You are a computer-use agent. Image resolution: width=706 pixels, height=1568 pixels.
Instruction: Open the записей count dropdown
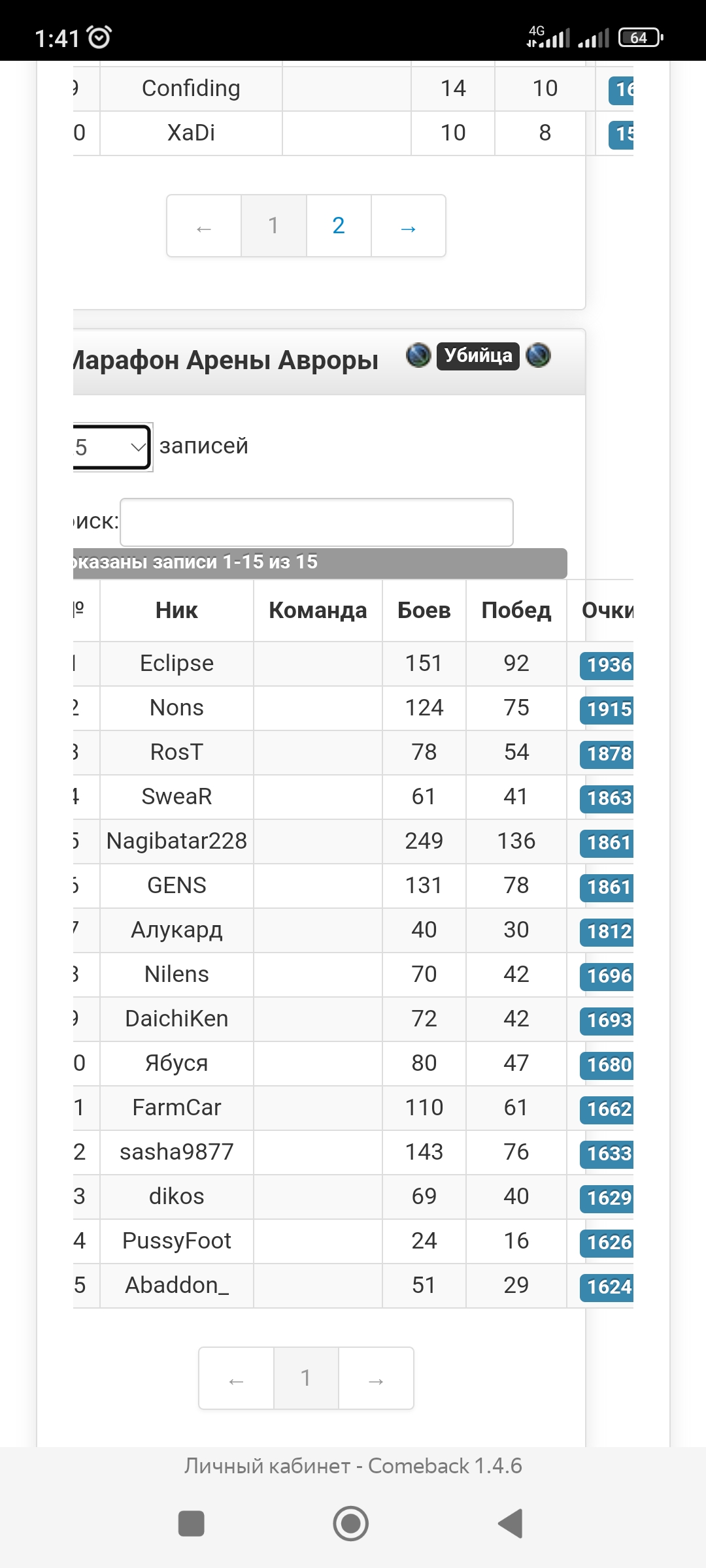pos(111,447)
